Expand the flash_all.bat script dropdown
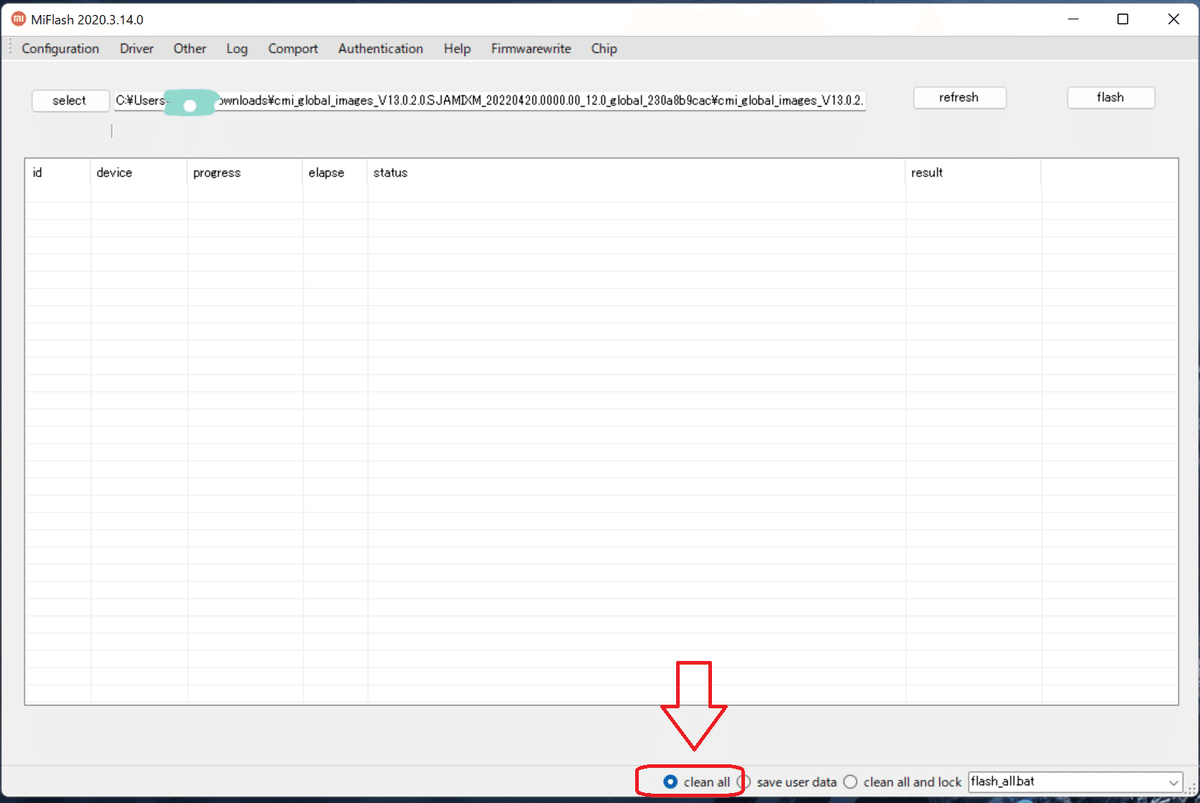 1173,782
